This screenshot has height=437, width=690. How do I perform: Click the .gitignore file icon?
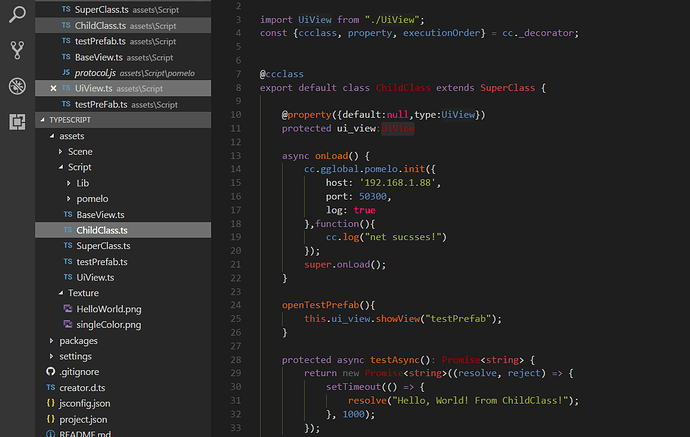51,371
